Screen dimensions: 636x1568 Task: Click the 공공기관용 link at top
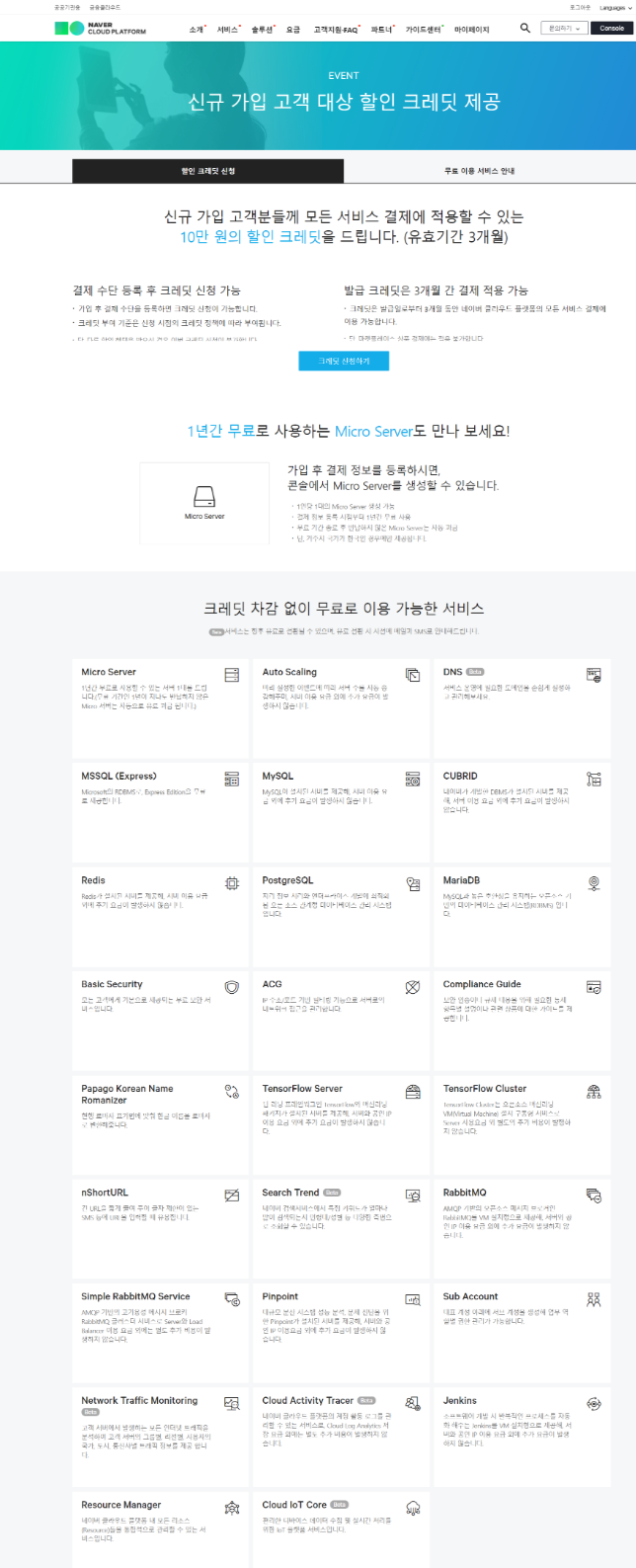click(68, 7)
